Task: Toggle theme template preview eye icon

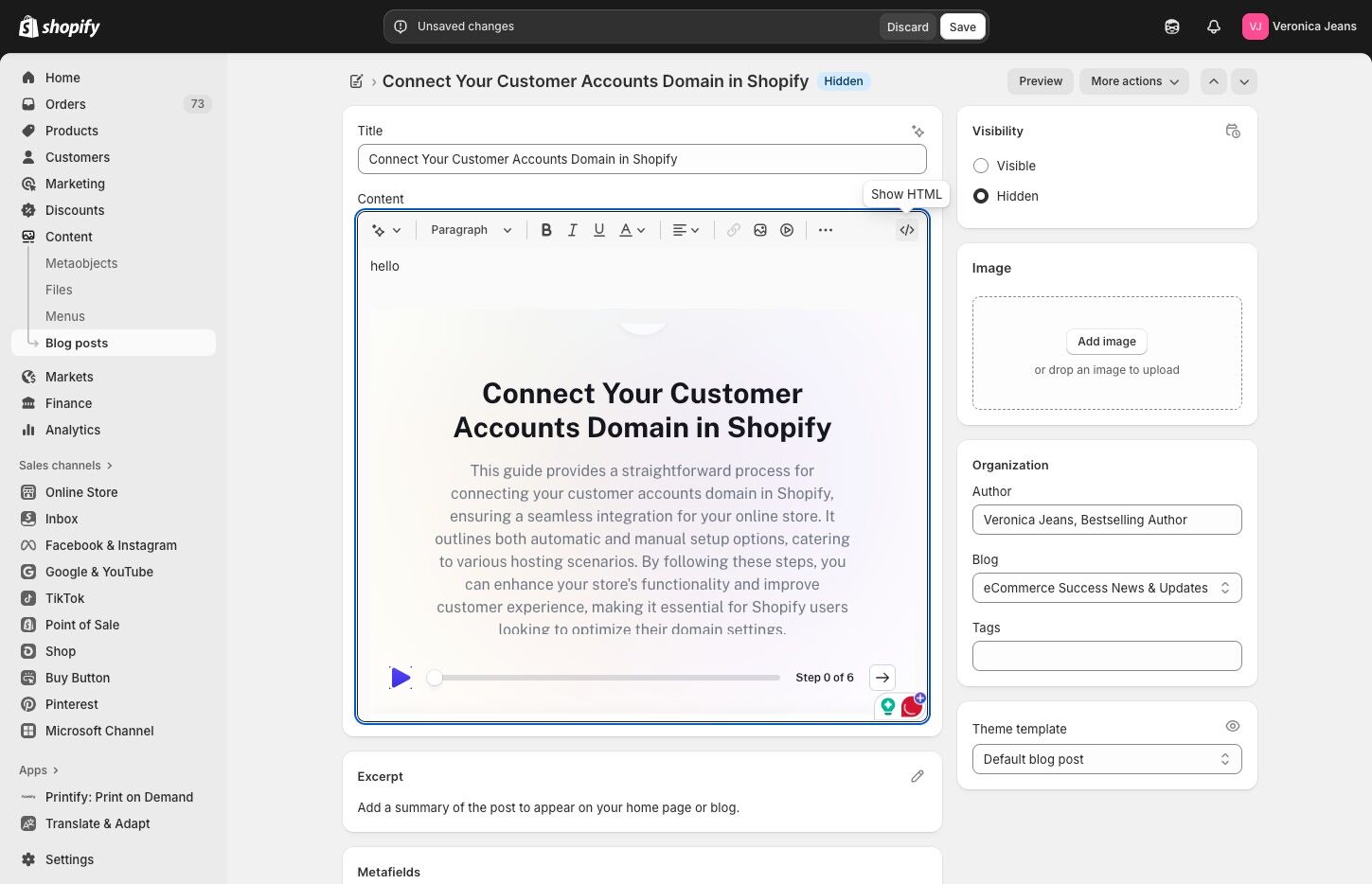Action: (1232, 726)
